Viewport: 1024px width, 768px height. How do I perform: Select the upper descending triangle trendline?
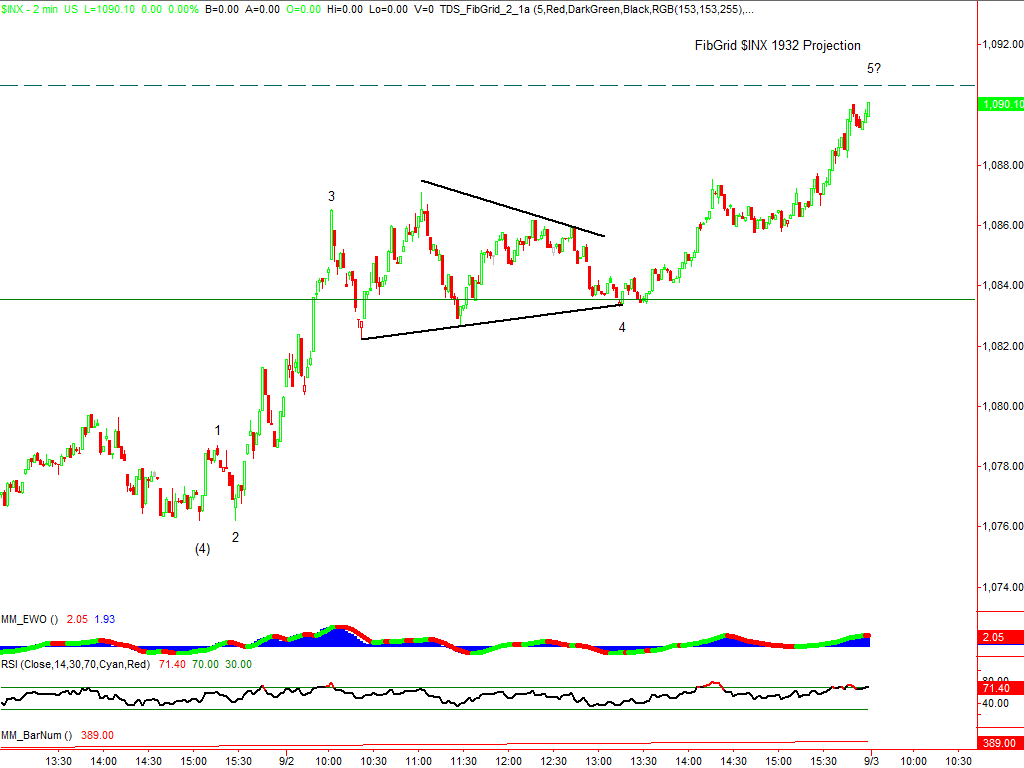point(512,208)
